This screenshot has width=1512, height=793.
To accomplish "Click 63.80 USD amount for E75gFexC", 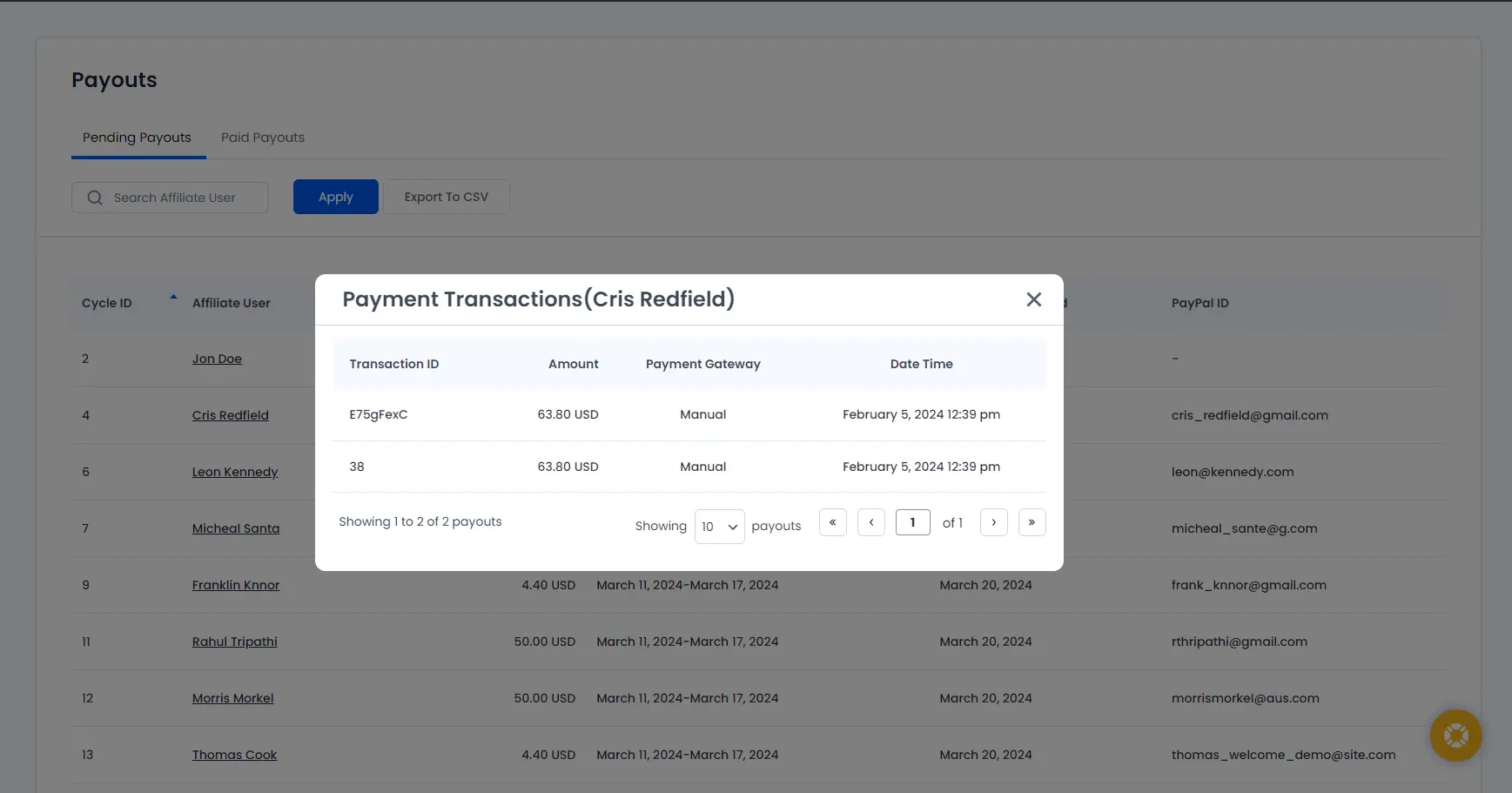I will (x=568, y=414).
